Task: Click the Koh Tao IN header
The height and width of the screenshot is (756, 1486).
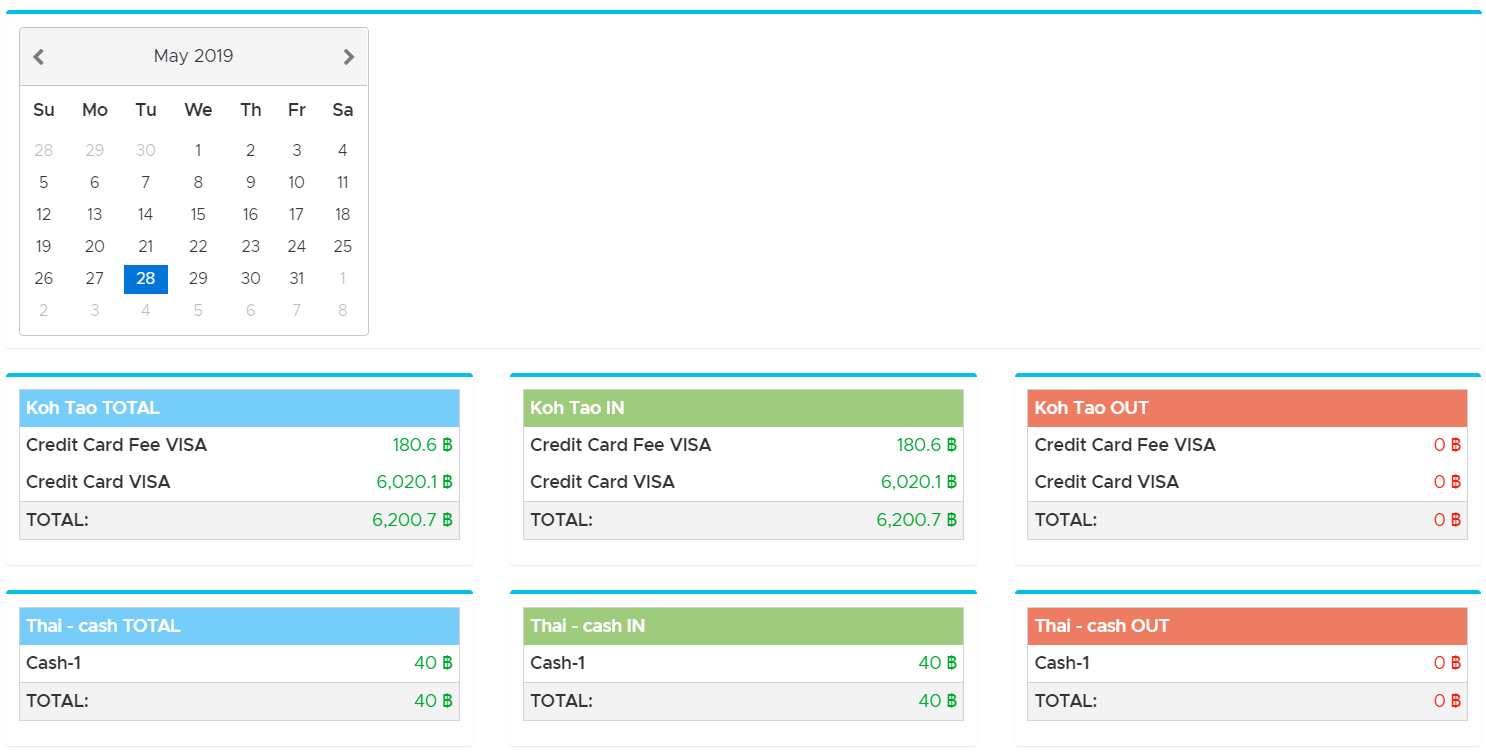Action: pyautogui.click(x=743, y=408)
